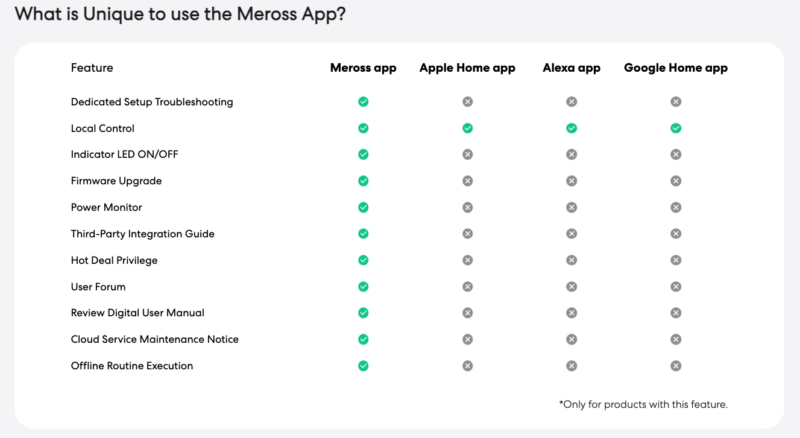Click Meross app check for Indicator LED ON/OFF
Image resolution: width=800 pixels, height=438 pixels.
tap(363, 155)
